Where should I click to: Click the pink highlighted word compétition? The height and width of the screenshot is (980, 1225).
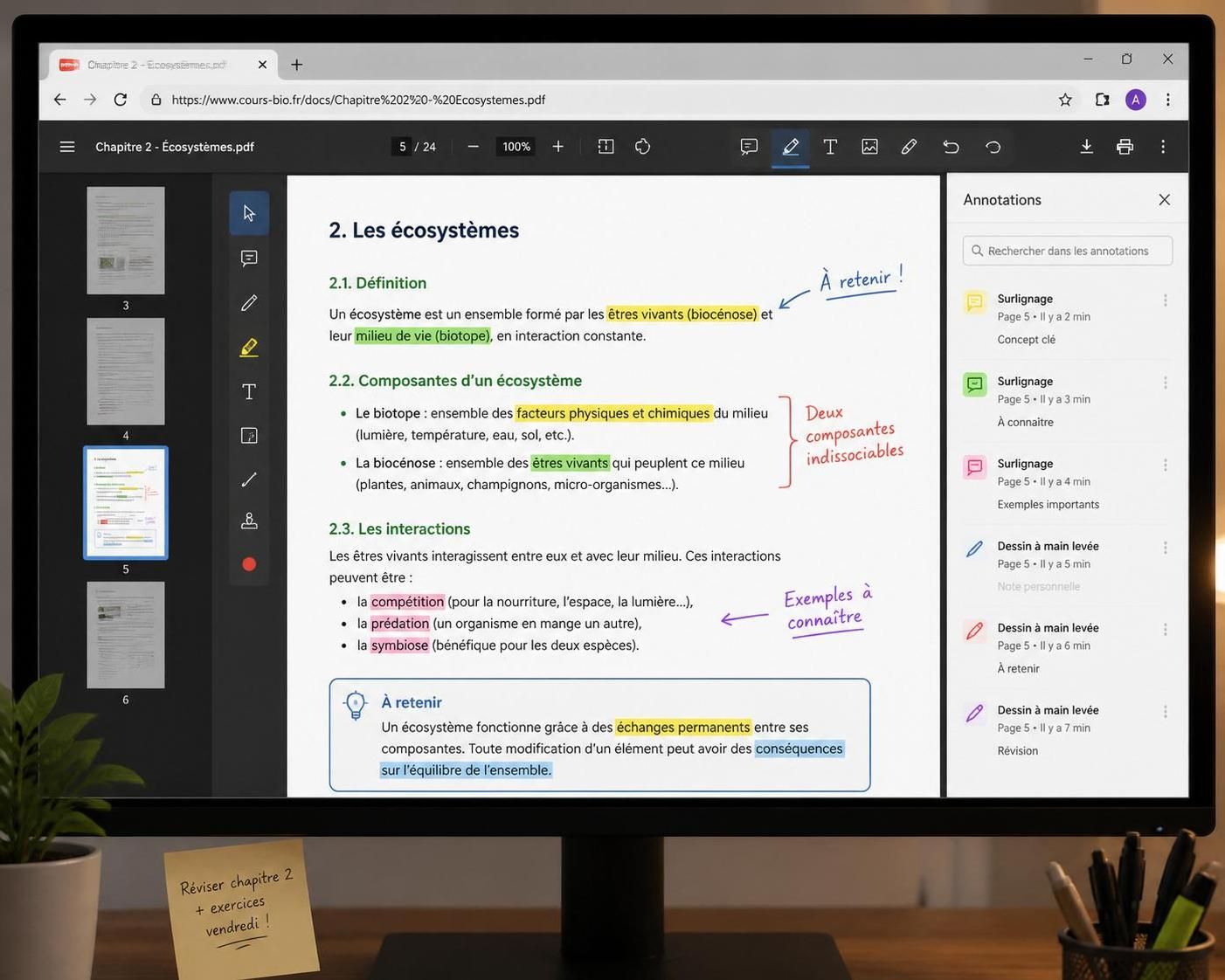407,602
